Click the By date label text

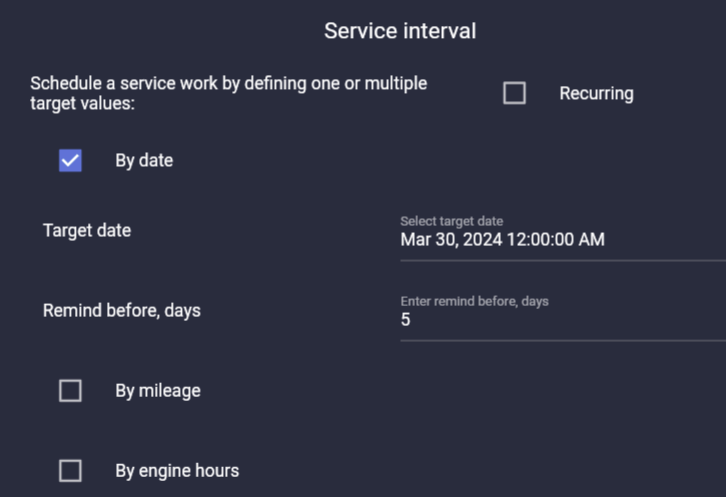coord(144,160)
